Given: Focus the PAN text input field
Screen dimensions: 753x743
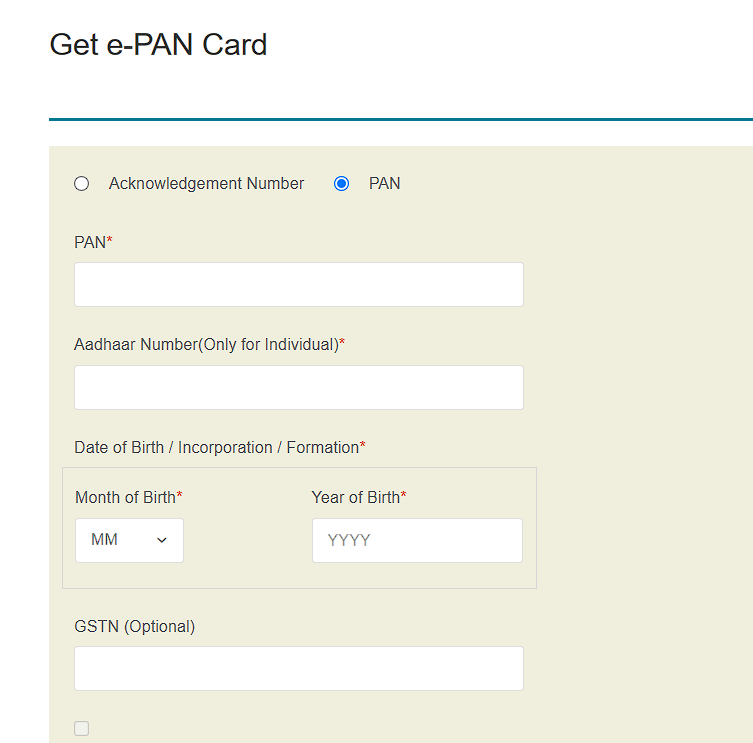Looking at the screenshot, I should 298,285.
